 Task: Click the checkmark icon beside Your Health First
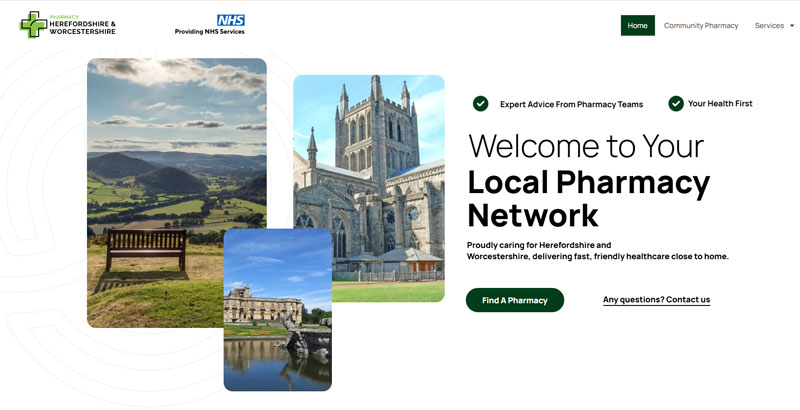676,104
